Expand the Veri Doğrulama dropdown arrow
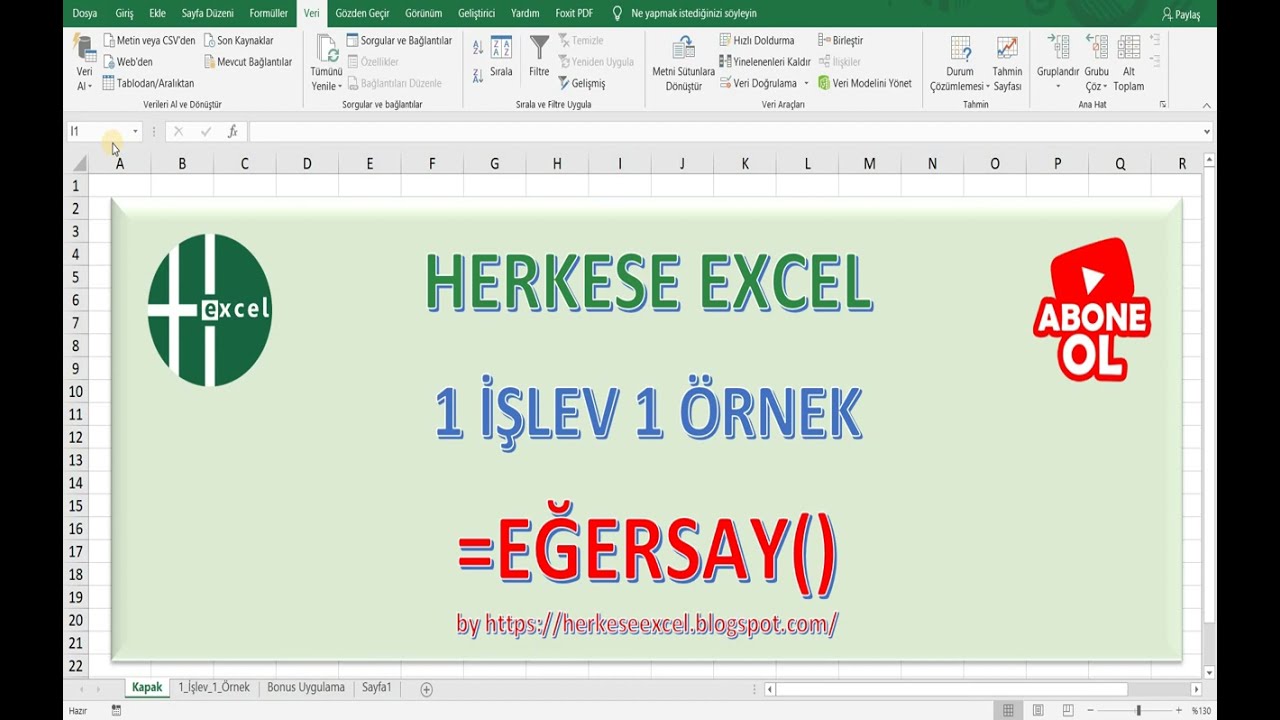Screen dimensions: 1280x720 (x=806, y=83)
